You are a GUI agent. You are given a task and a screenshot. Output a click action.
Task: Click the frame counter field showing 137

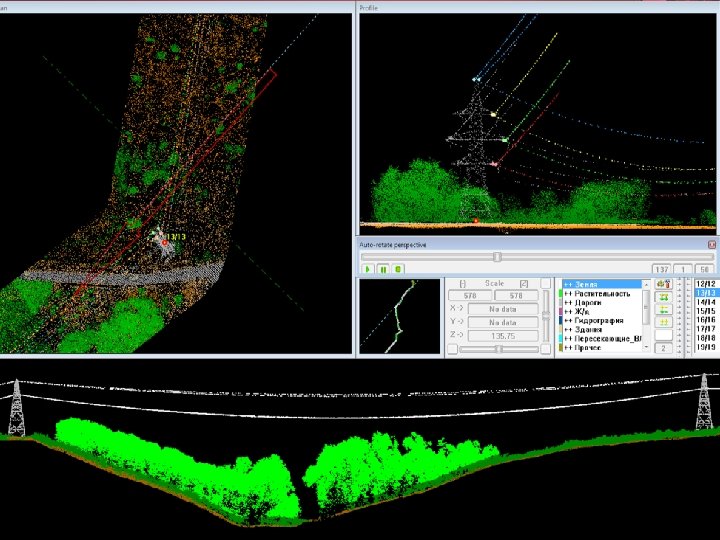(661, 269)
